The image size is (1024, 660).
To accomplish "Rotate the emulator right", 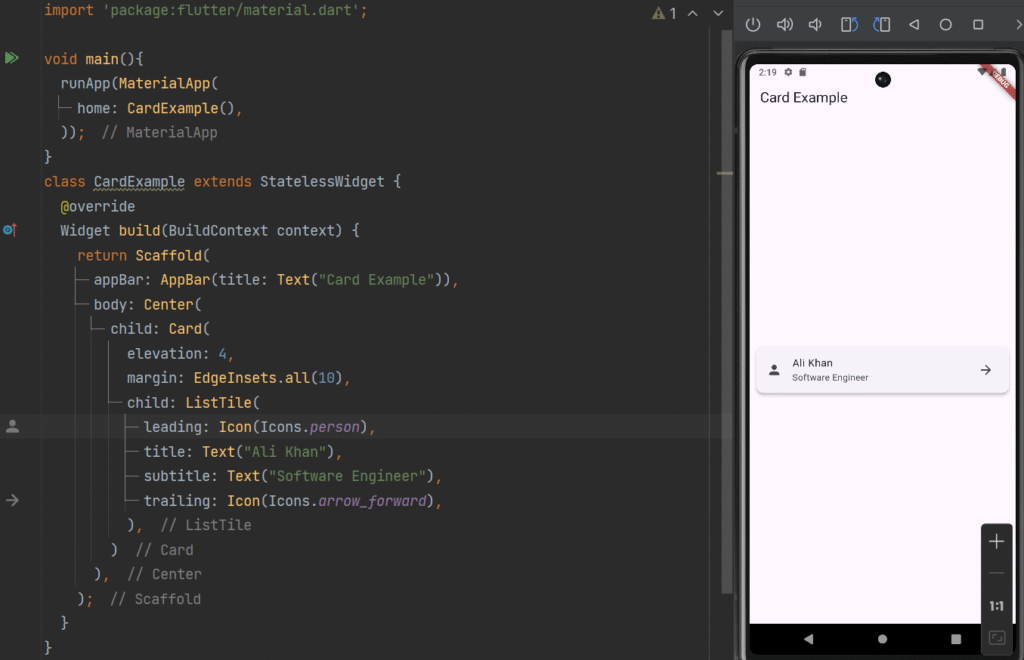I will 881,25.
